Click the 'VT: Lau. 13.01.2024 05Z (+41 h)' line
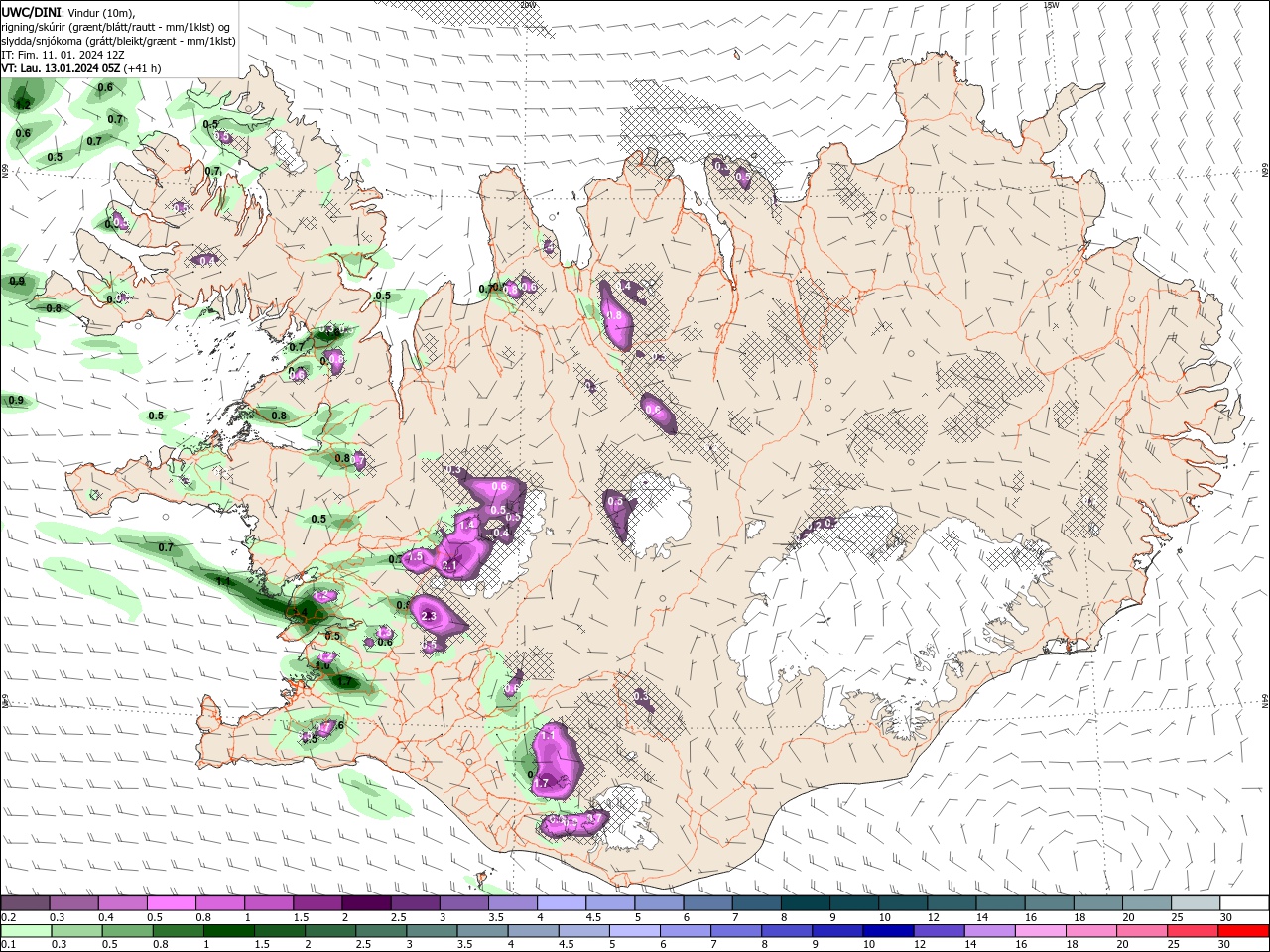Viewport: 1270px width, 952px height. pyautogui.click(x=81, y=68)
